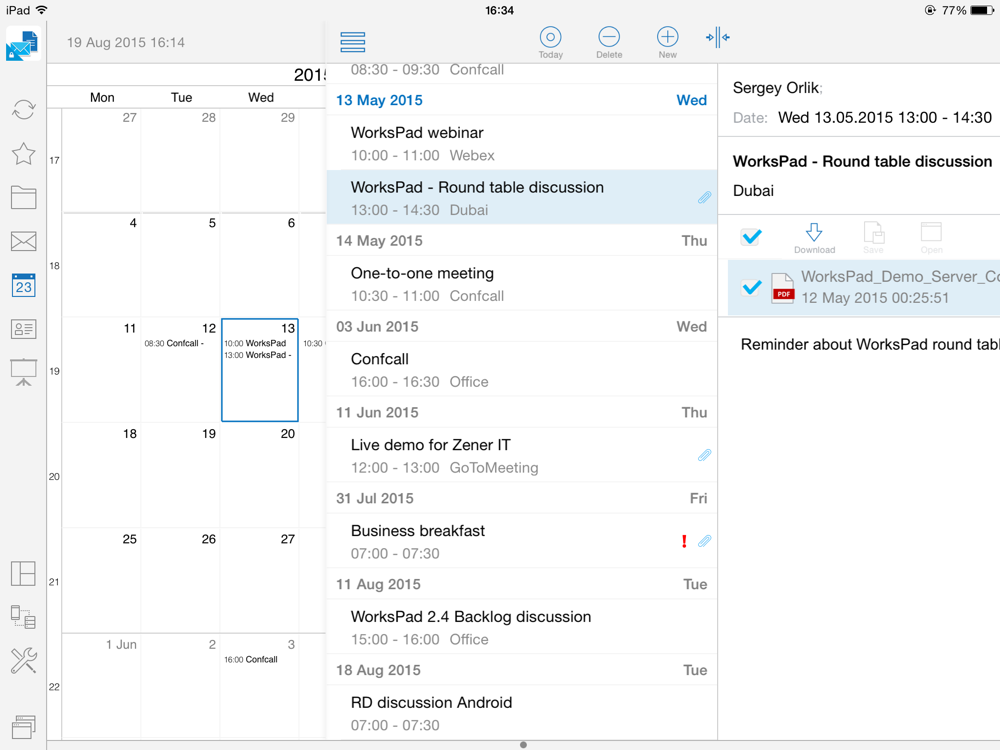Select day 20 in the calendar grid

coord(260,475)
